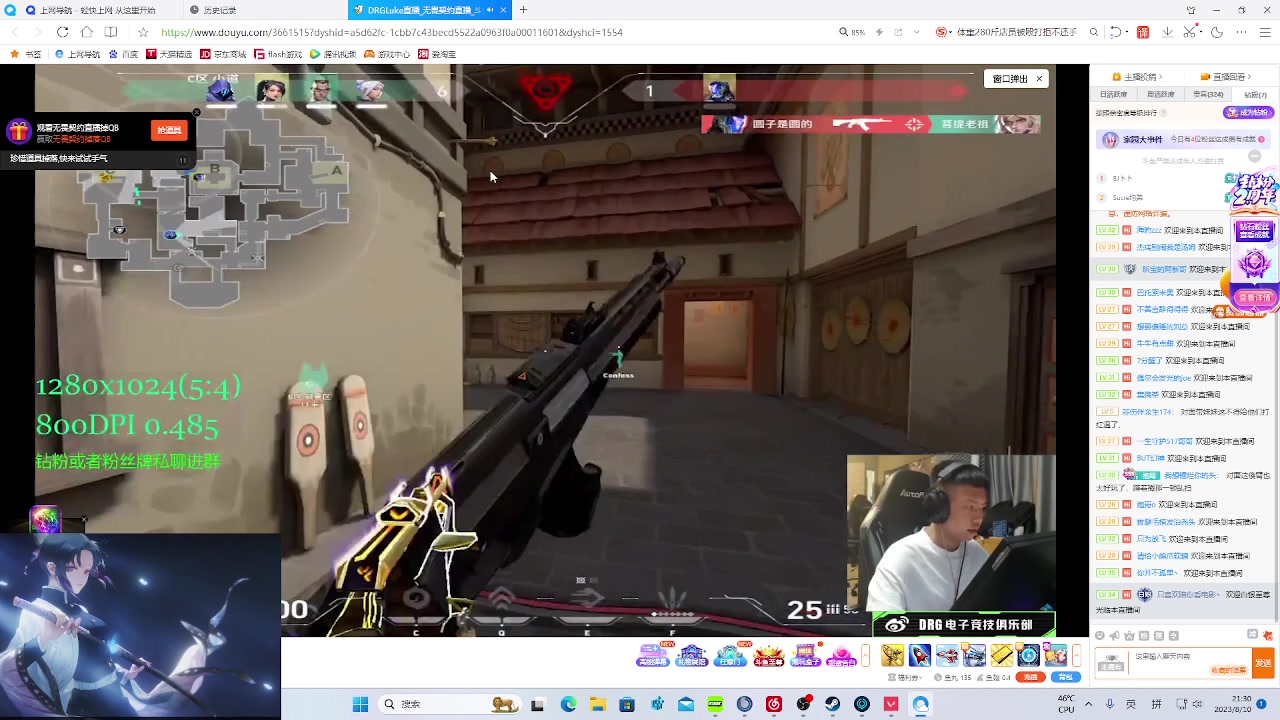Screen dimensions: 1280x720
Task: Open 百度 bookmark
Action: click(126, 54)
